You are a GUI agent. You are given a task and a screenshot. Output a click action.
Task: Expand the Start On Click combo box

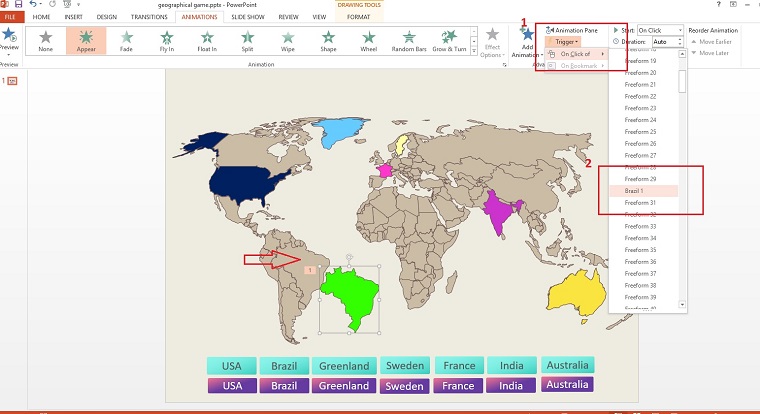661,30
